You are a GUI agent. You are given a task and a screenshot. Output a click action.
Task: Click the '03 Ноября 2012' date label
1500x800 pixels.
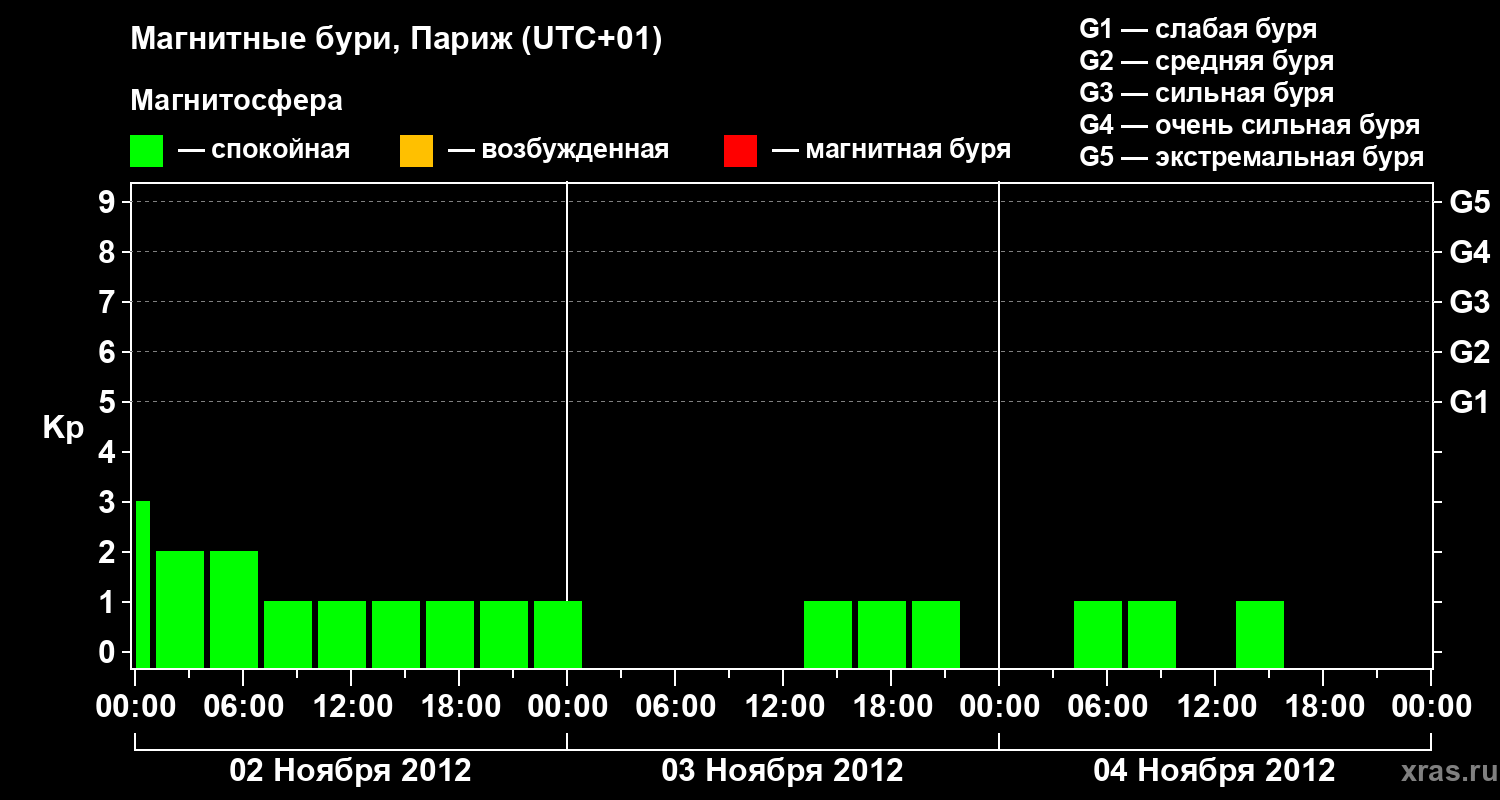782,771
